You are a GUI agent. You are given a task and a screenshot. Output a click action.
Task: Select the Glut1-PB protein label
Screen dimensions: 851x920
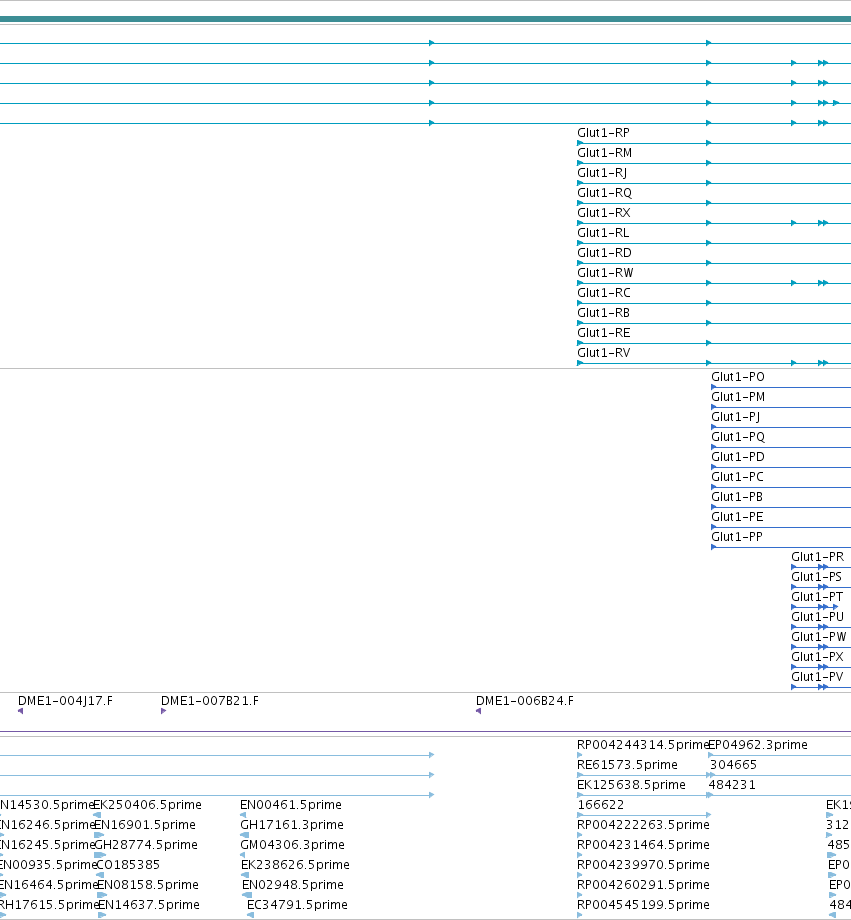(737, 497)
